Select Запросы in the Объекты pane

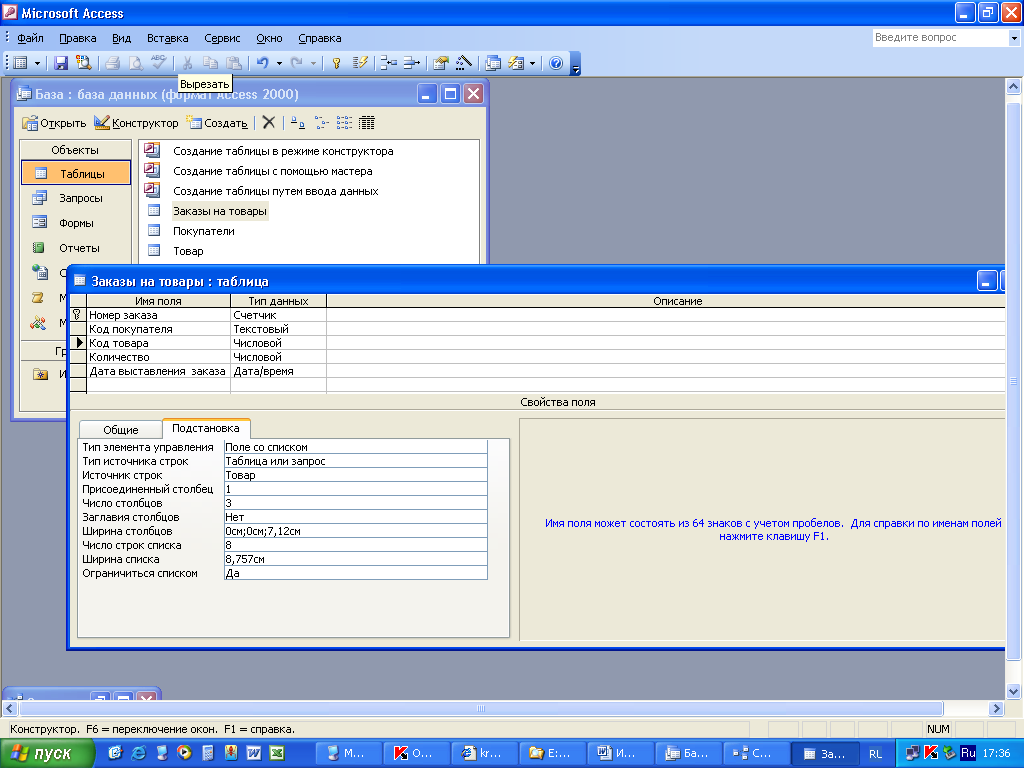[x=76, y=198]
